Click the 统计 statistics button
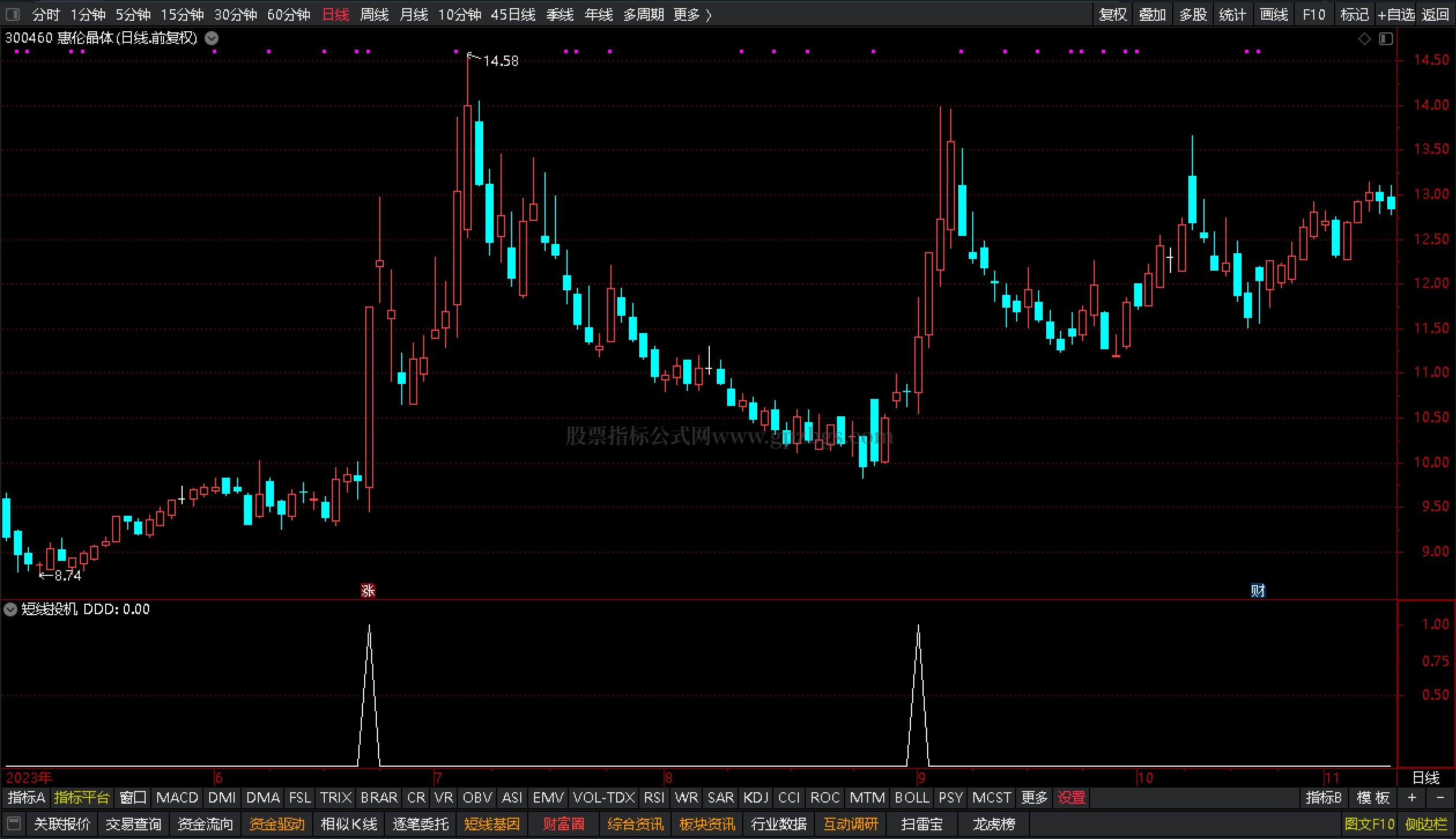Screen dimensions: 1456x839 coord(1232,14)
